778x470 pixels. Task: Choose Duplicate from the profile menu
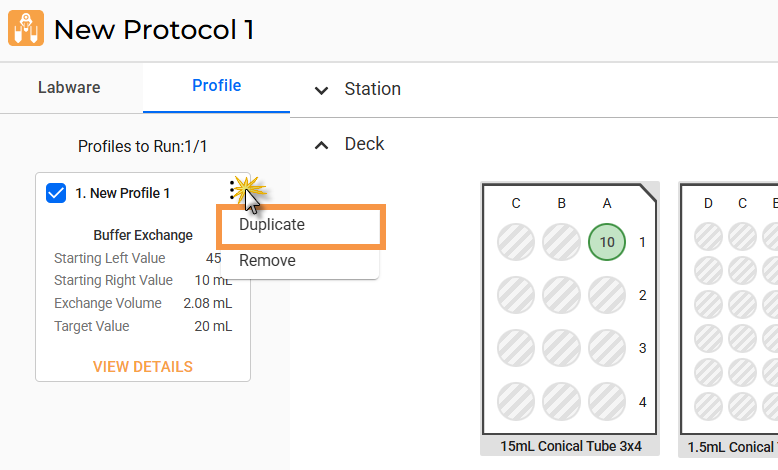point(272,225)
